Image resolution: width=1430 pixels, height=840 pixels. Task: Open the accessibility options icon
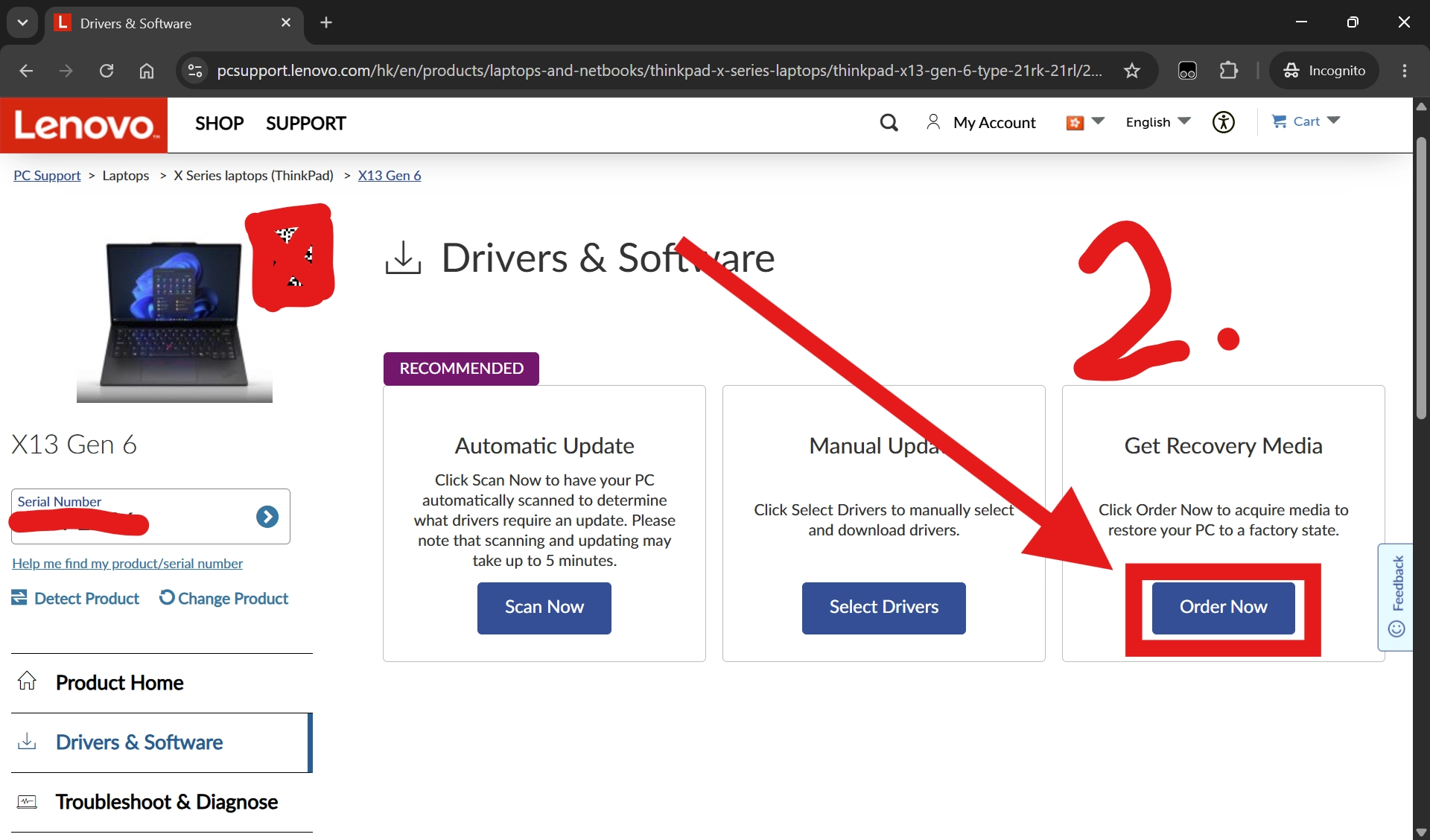[1223, 122]
